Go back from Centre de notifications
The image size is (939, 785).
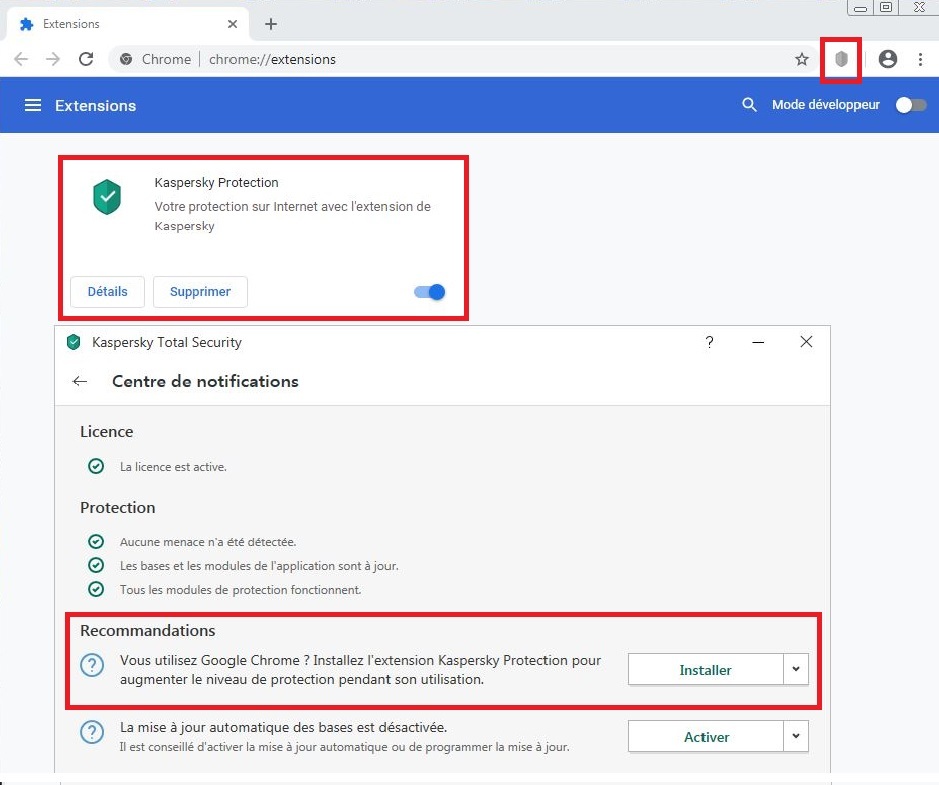(x=80, y=381)
